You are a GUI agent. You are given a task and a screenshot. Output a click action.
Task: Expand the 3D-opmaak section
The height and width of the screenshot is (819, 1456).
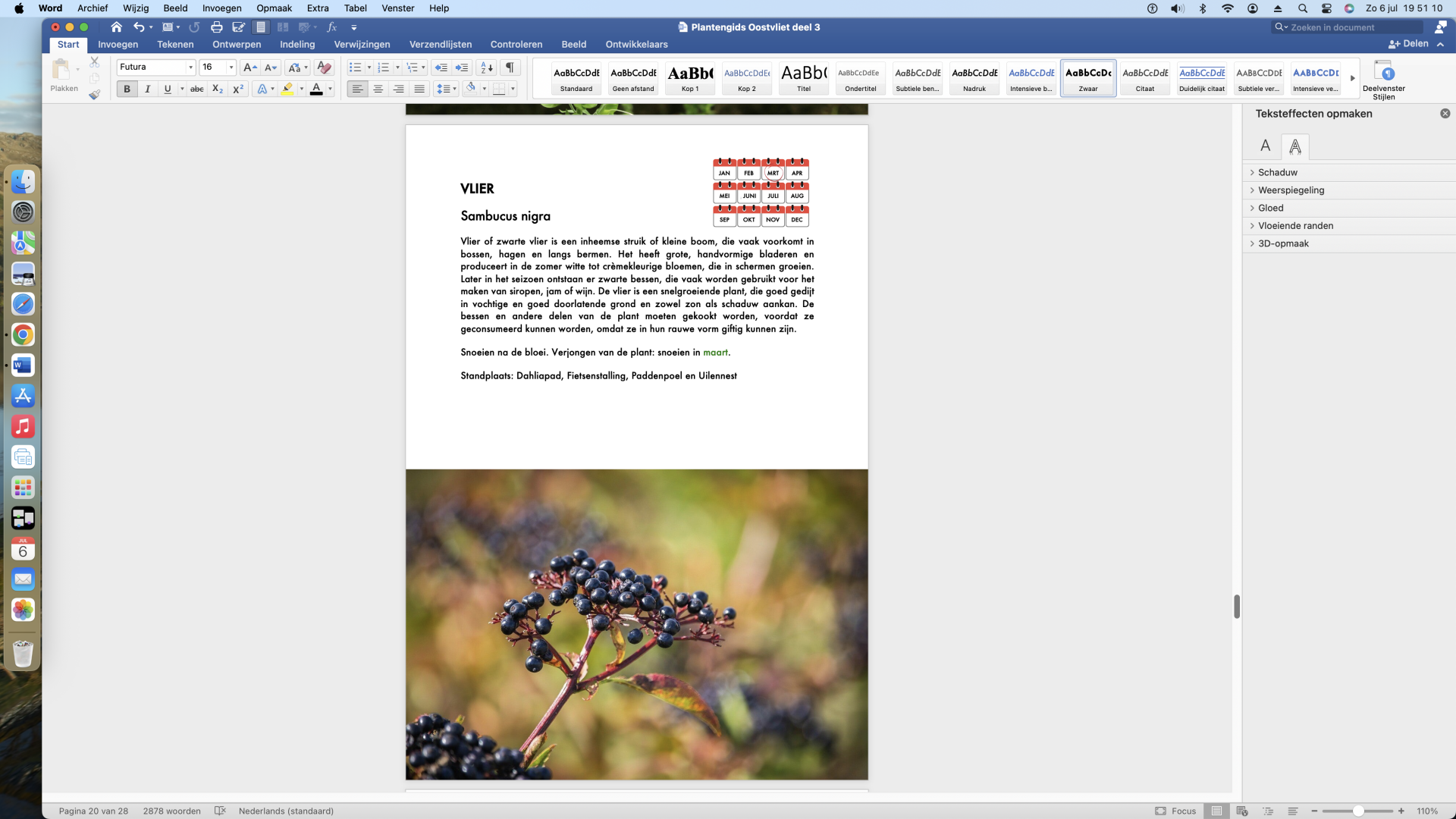1282,243
